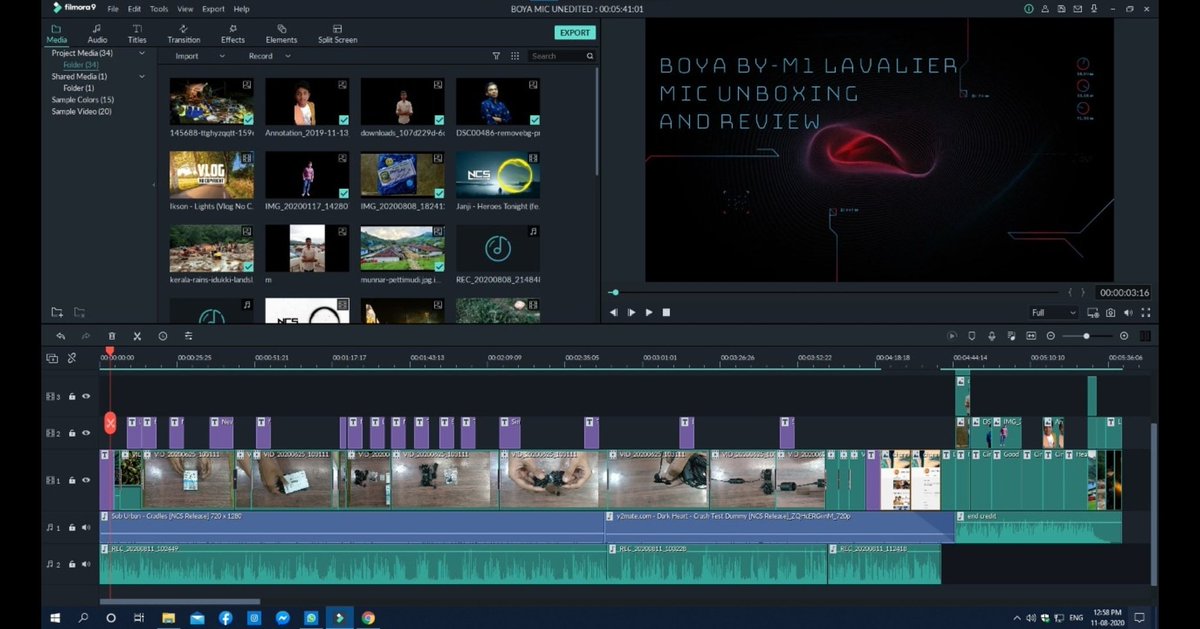This screenshot has height=629, width=1200.
Task: Zoom out timeline with minus icon
Action: click(x=1051, y=336)
